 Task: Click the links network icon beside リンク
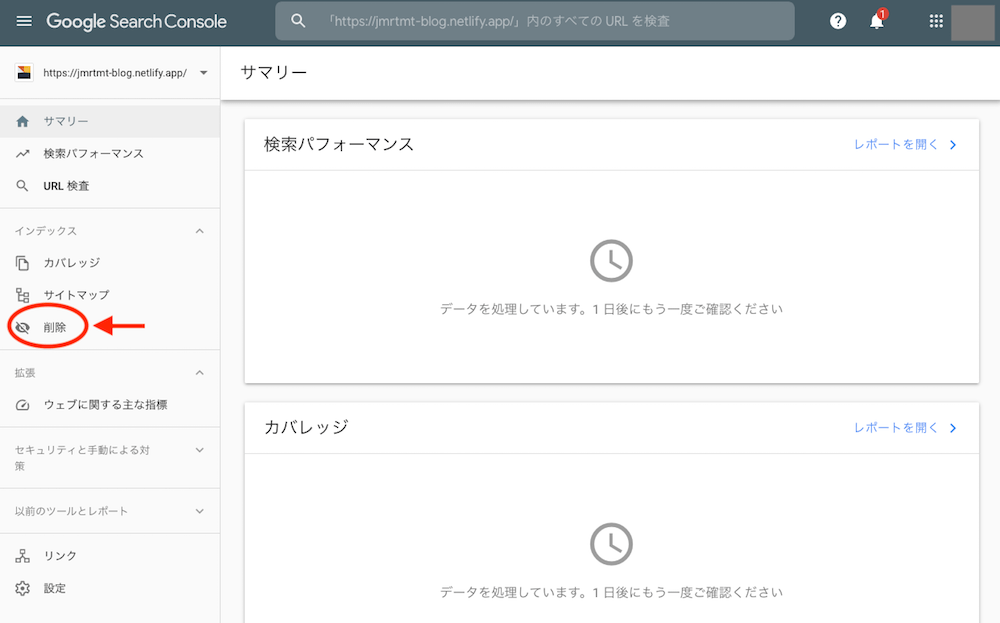click(22, 556)
